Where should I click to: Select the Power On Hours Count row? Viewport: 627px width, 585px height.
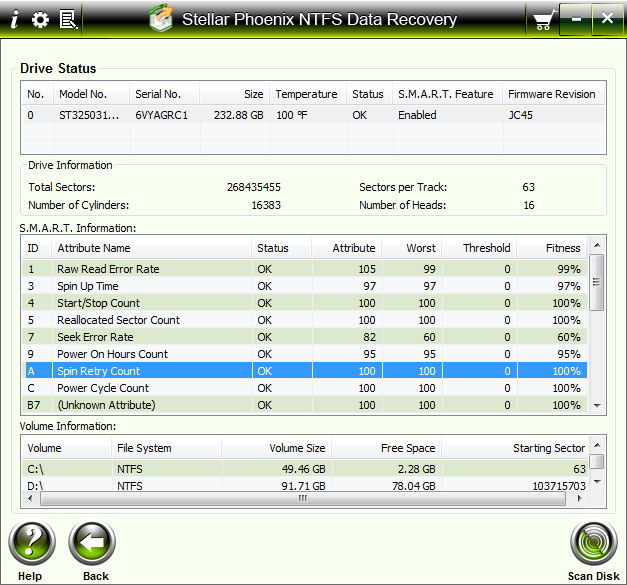tap(304, 354)
